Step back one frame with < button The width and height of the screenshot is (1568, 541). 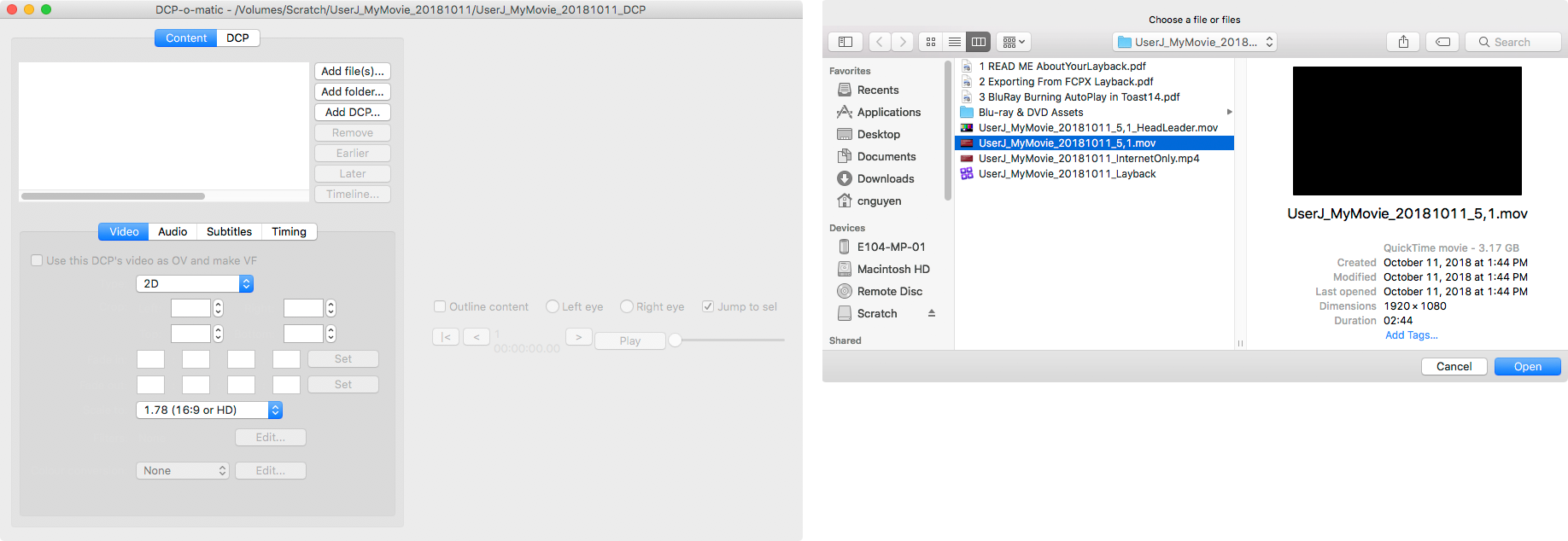477,336
